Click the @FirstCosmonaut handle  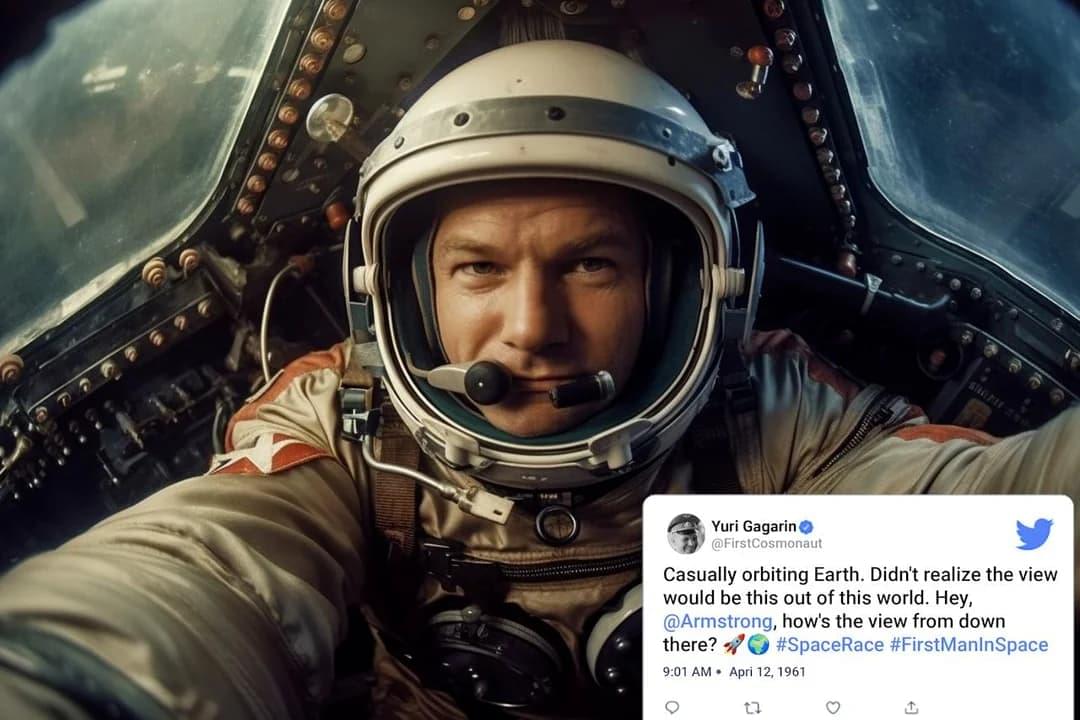[767, 544]
